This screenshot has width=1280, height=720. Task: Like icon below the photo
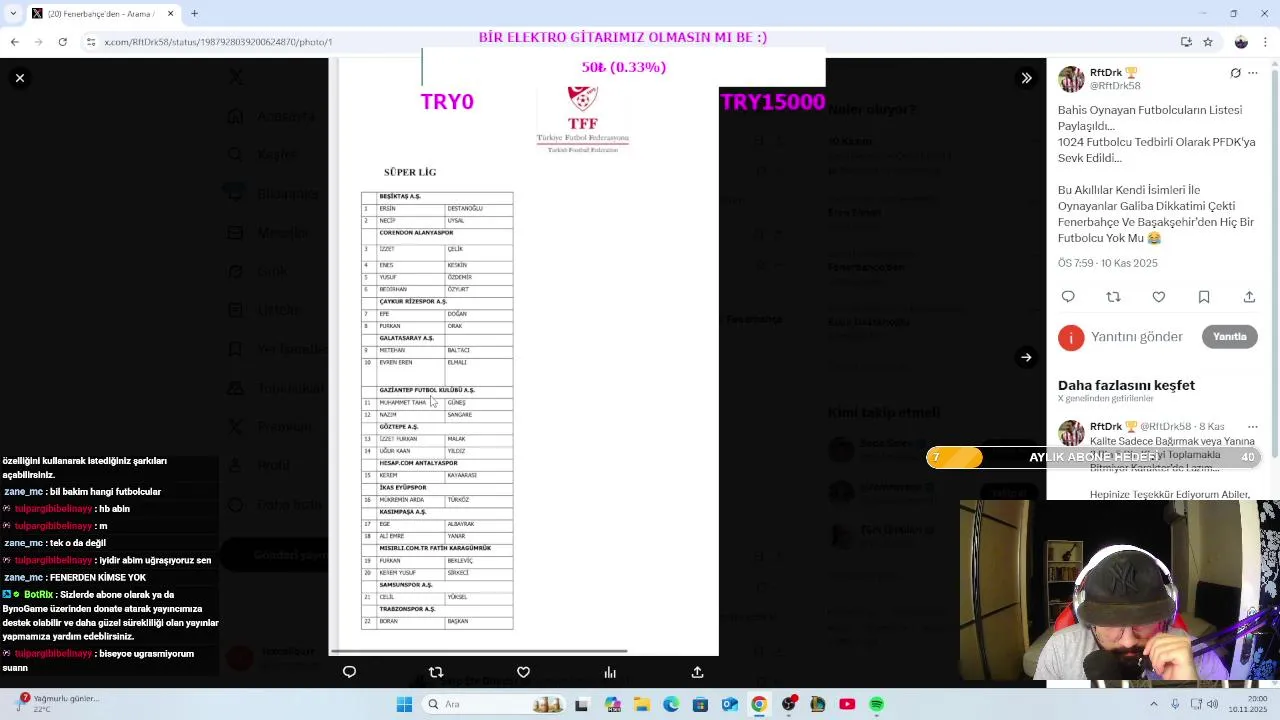pos(523,672)
